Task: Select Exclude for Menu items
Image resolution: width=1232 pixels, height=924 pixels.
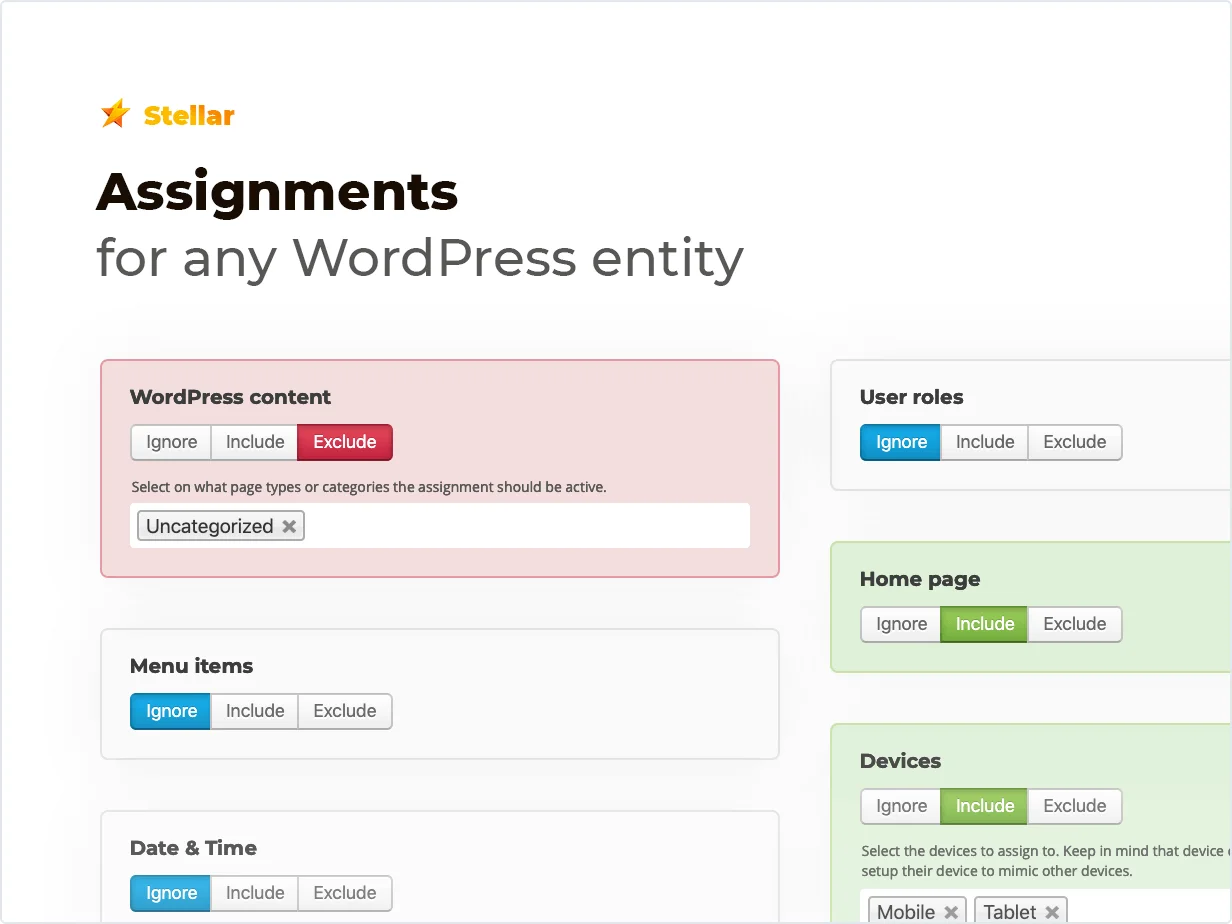Action: tap(344, 711)
